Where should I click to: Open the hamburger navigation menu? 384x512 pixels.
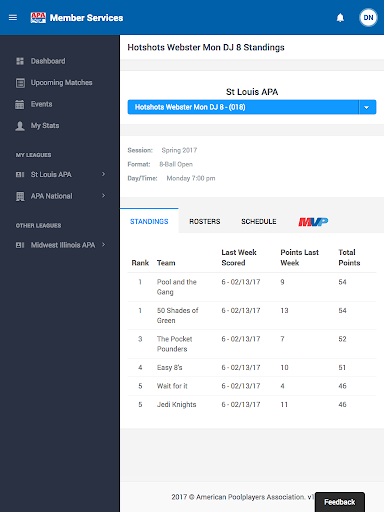pyautogui.click(x=13, y=17)
